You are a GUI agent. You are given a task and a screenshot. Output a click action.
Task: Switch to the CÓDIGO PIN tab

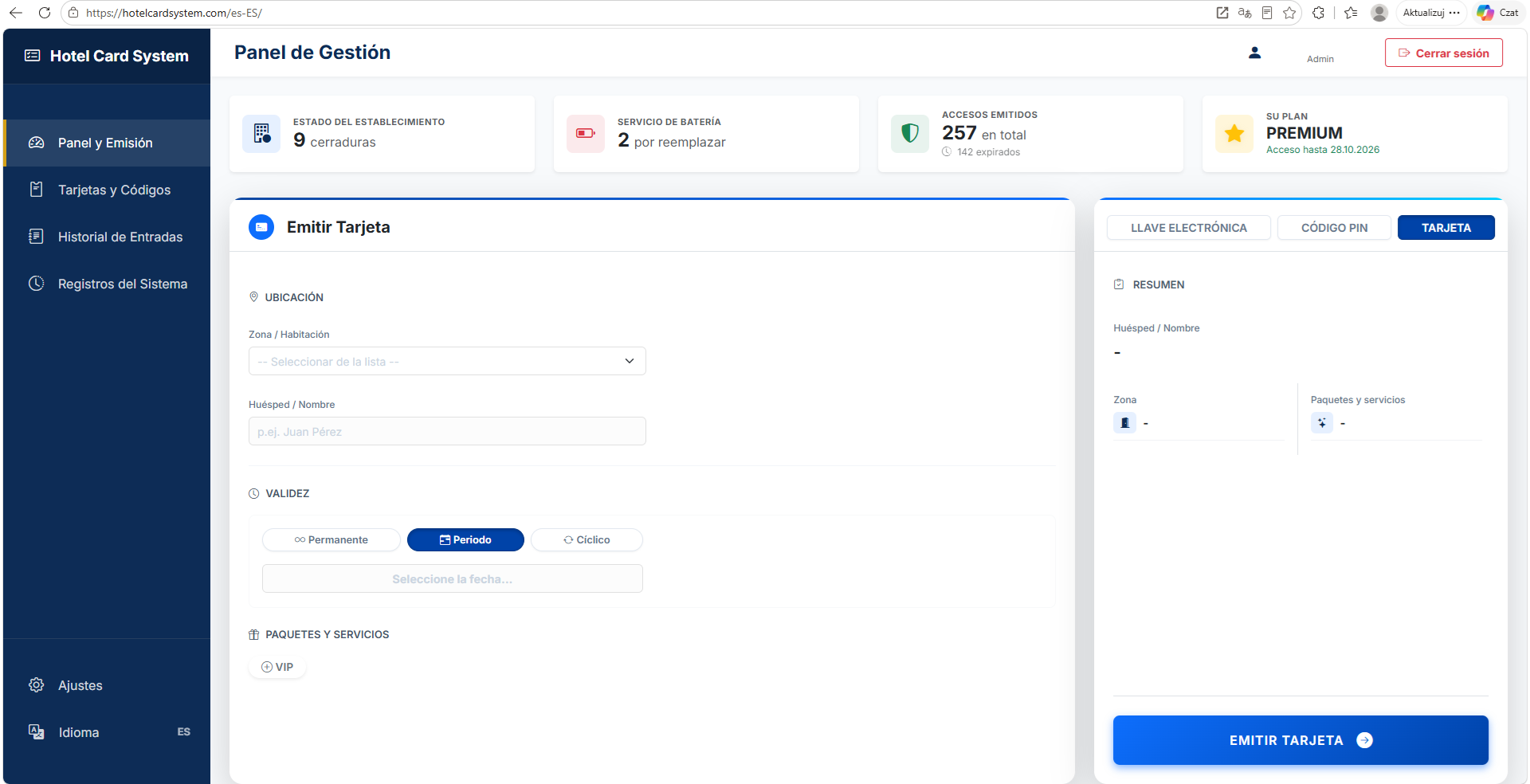(x=1335, y=228)
